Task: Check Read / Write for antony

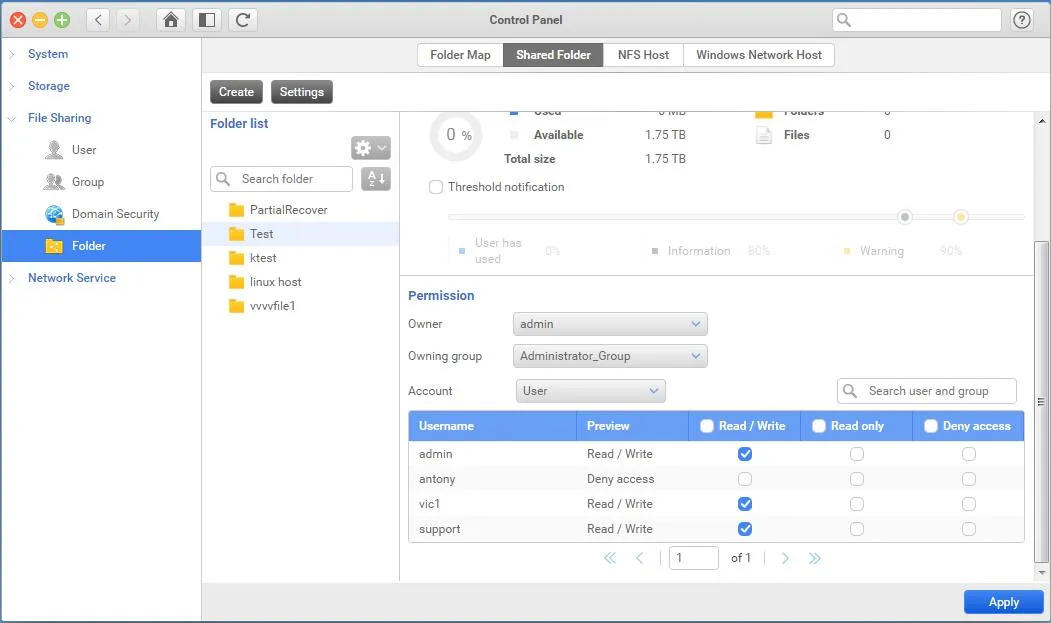Action: tap(745, 479)
